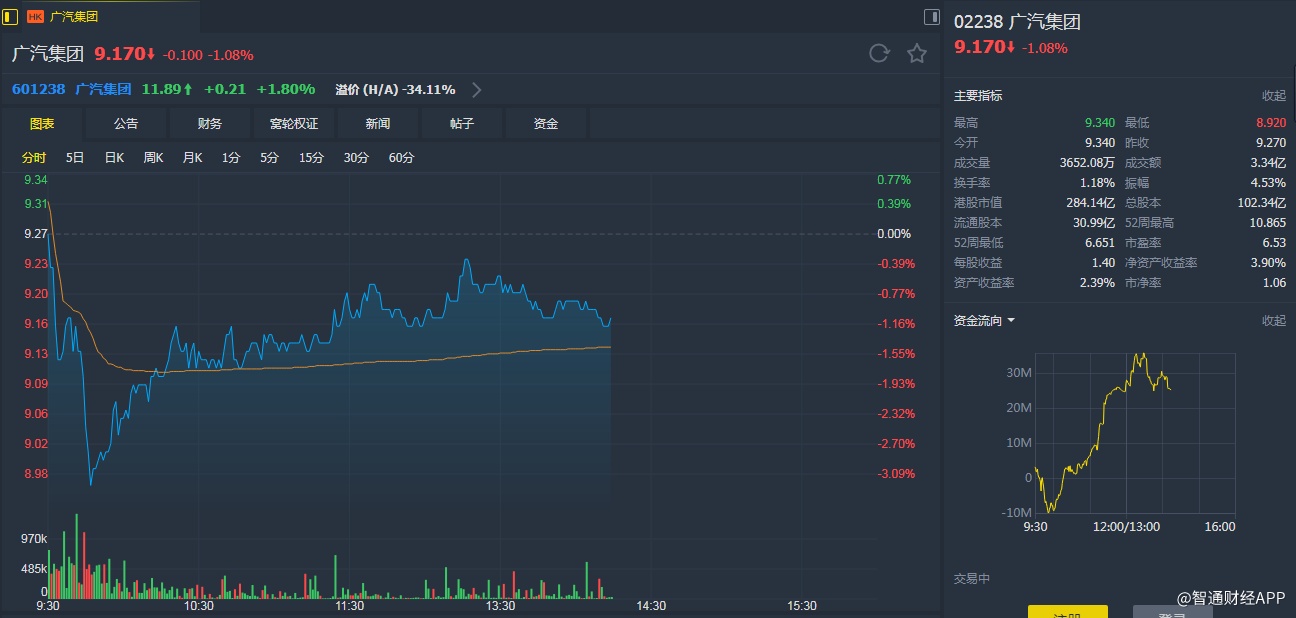Open the 资金流向 dropdown arrow
The image size is (1296, 618).
click(1011, 321)
